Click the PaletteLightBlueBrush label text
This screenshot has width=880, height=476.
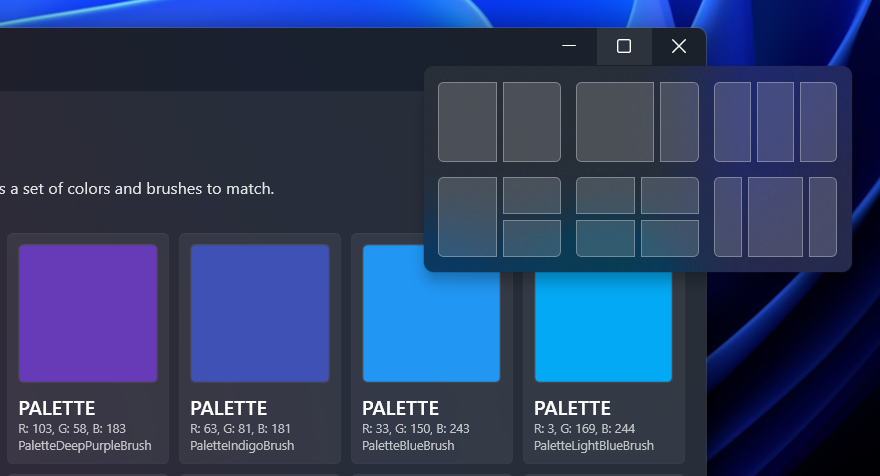click(593, 445)
